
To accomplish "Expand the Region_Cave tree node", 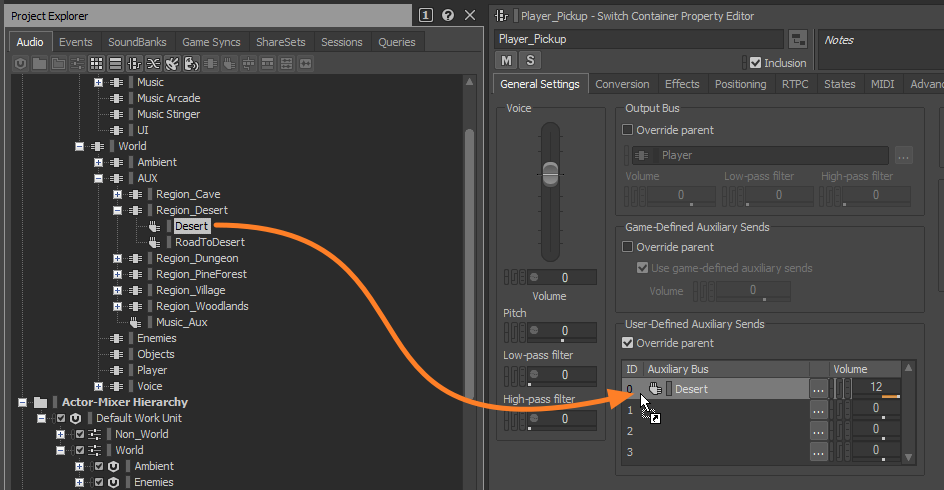I will [x=117, y=195].
